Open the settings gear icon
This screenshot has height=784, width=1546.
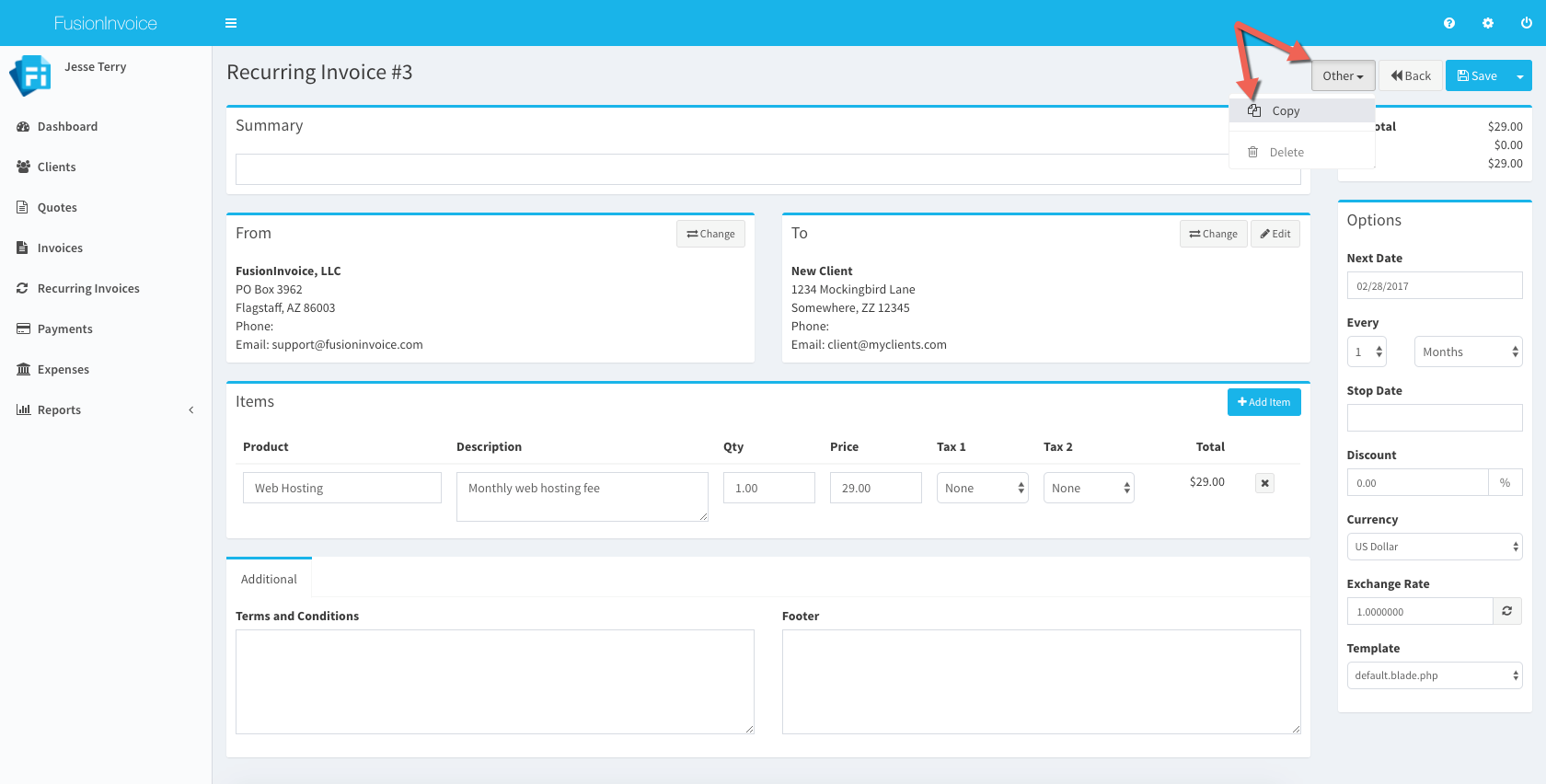tap(1488, 23)
